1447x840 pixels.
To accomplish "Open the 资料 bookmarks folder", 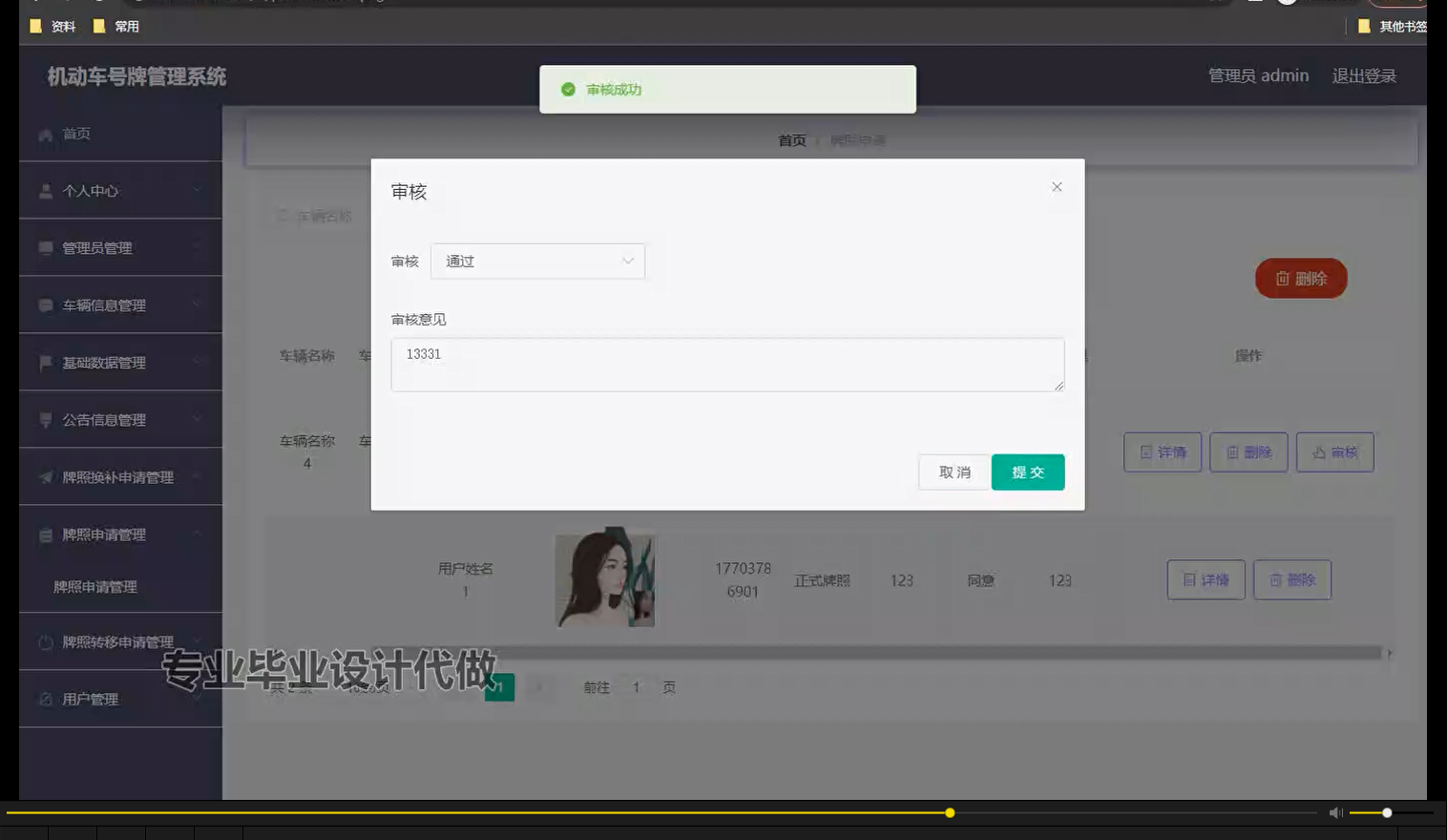I will pos(52,26).
